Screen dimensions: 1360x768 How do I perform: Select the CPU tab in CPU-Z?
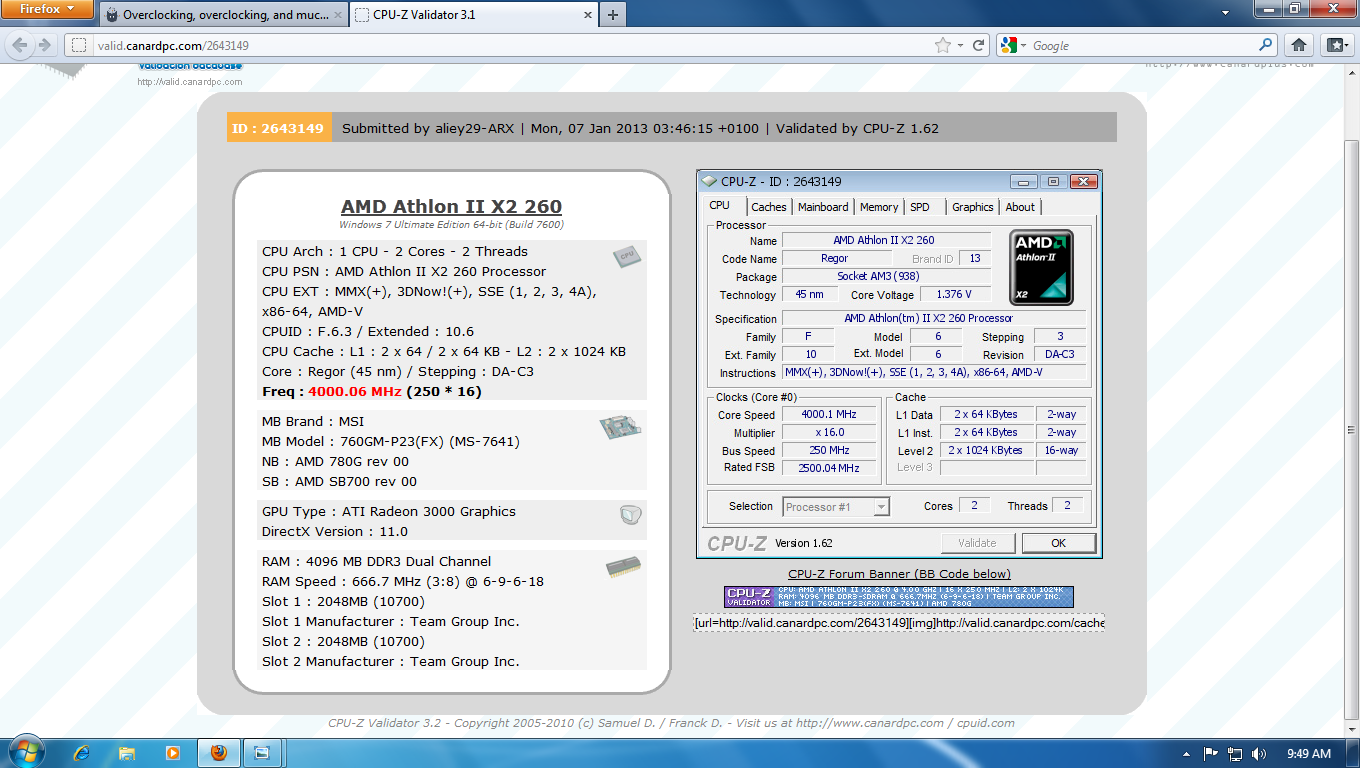coord(720,205)
